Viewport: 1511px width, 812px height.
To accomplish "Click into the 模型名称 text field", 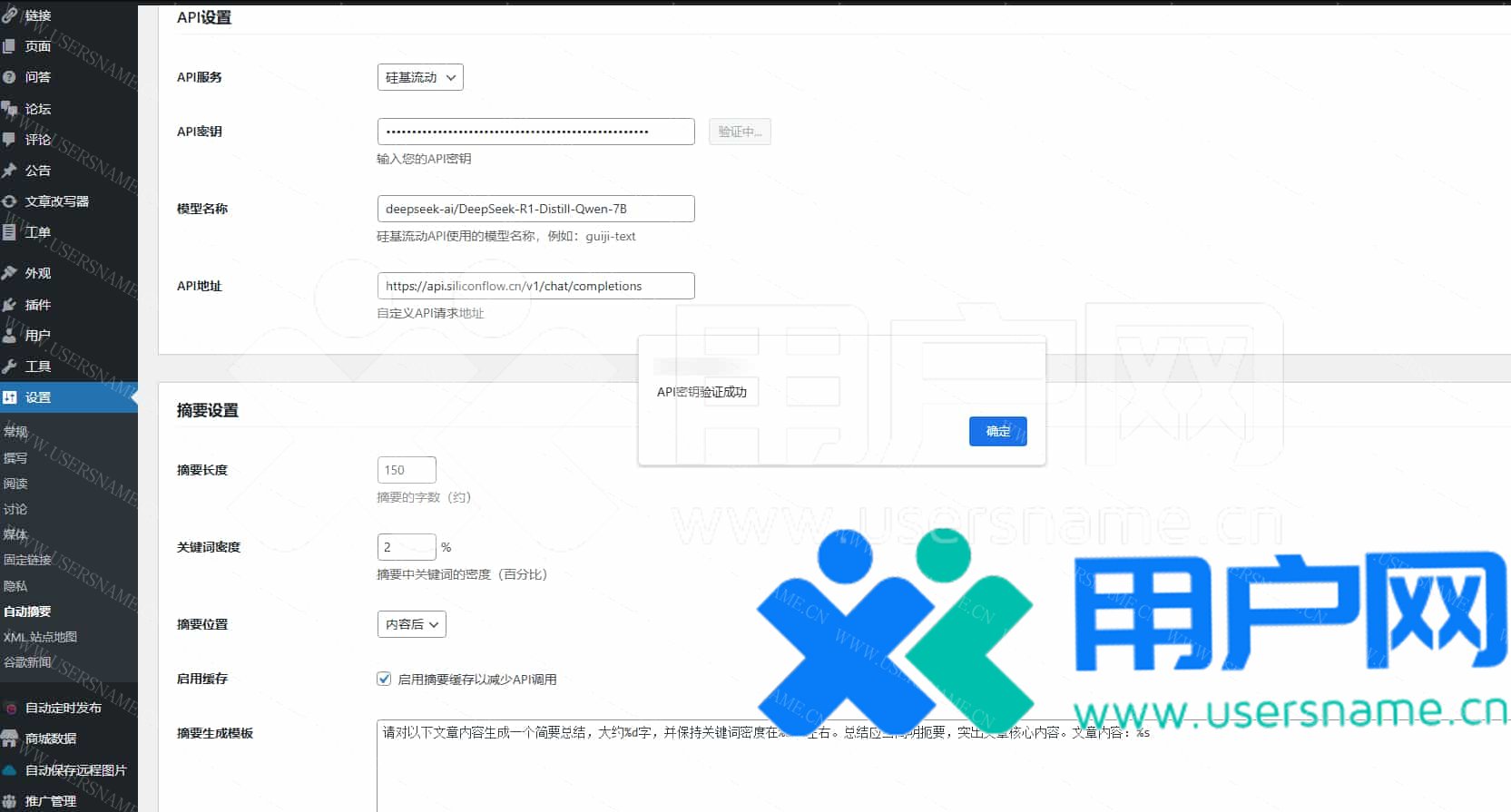I will (x=535, y=209).
